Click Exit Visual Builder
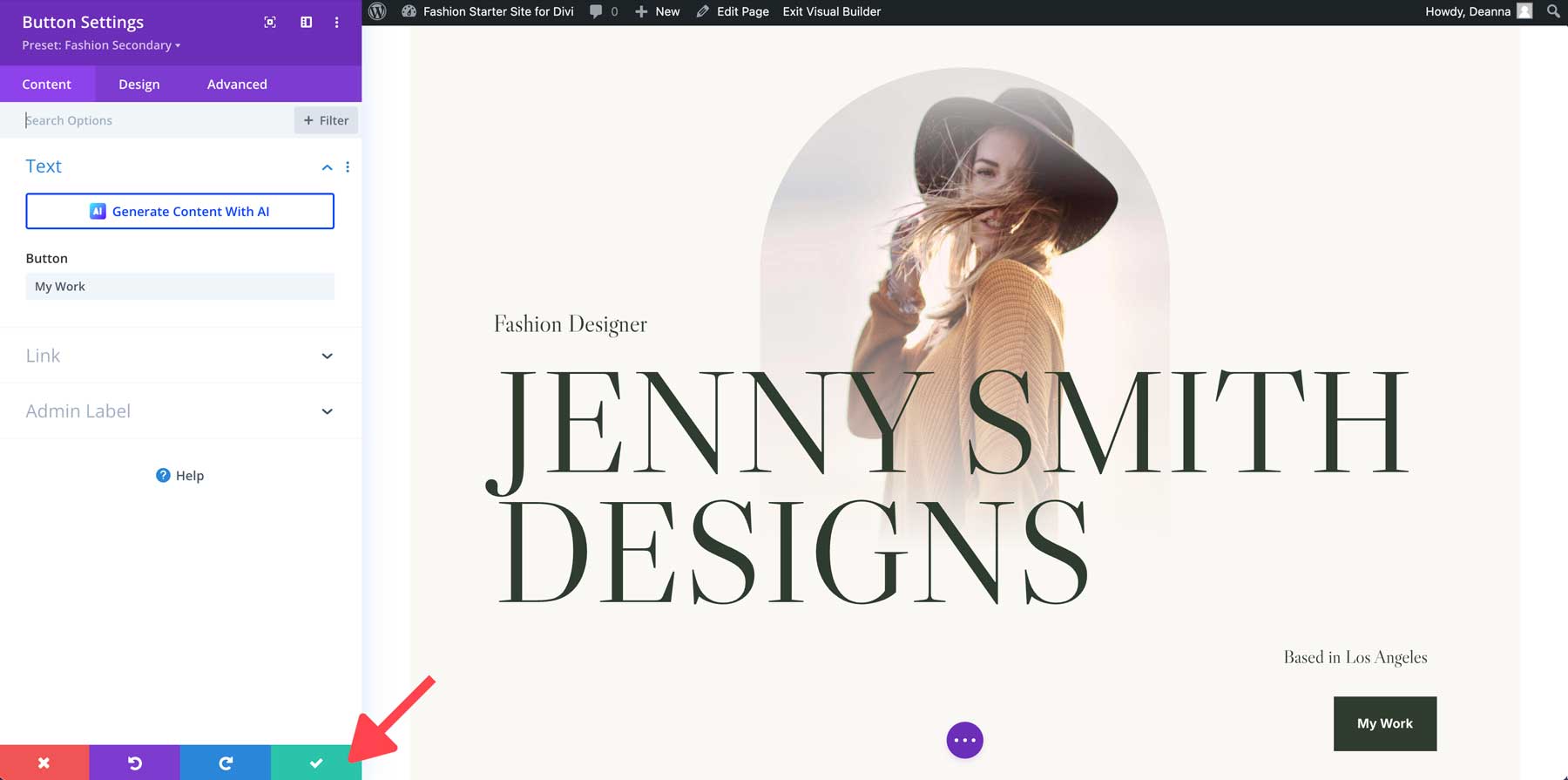1568x780 pixels. pyautogui.click(x=832, y=11)
